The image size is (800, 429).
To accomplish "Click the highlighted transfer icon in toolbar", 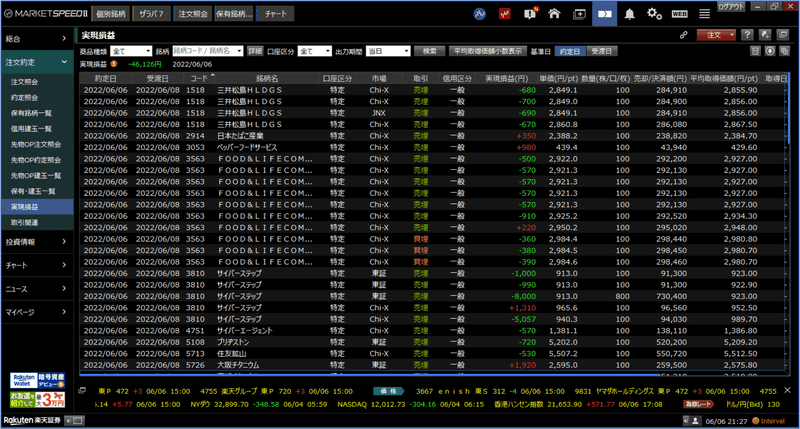I will [605, 14].
